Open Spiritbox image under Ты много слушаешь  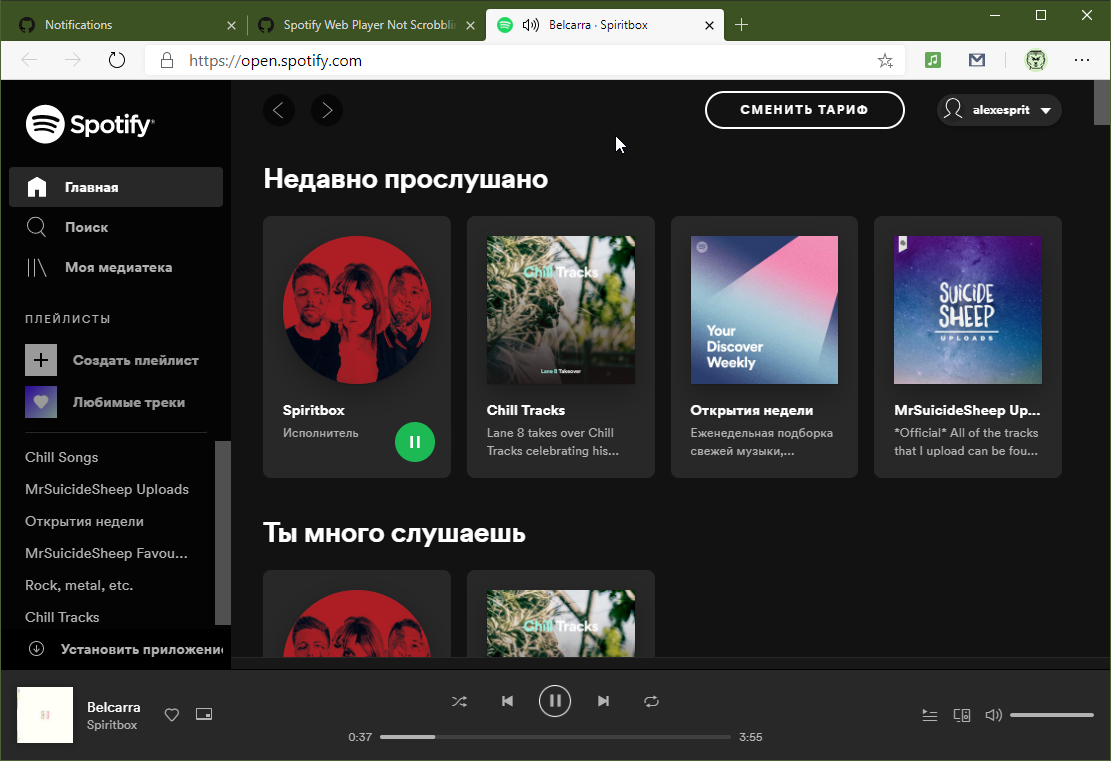[357, 624]
